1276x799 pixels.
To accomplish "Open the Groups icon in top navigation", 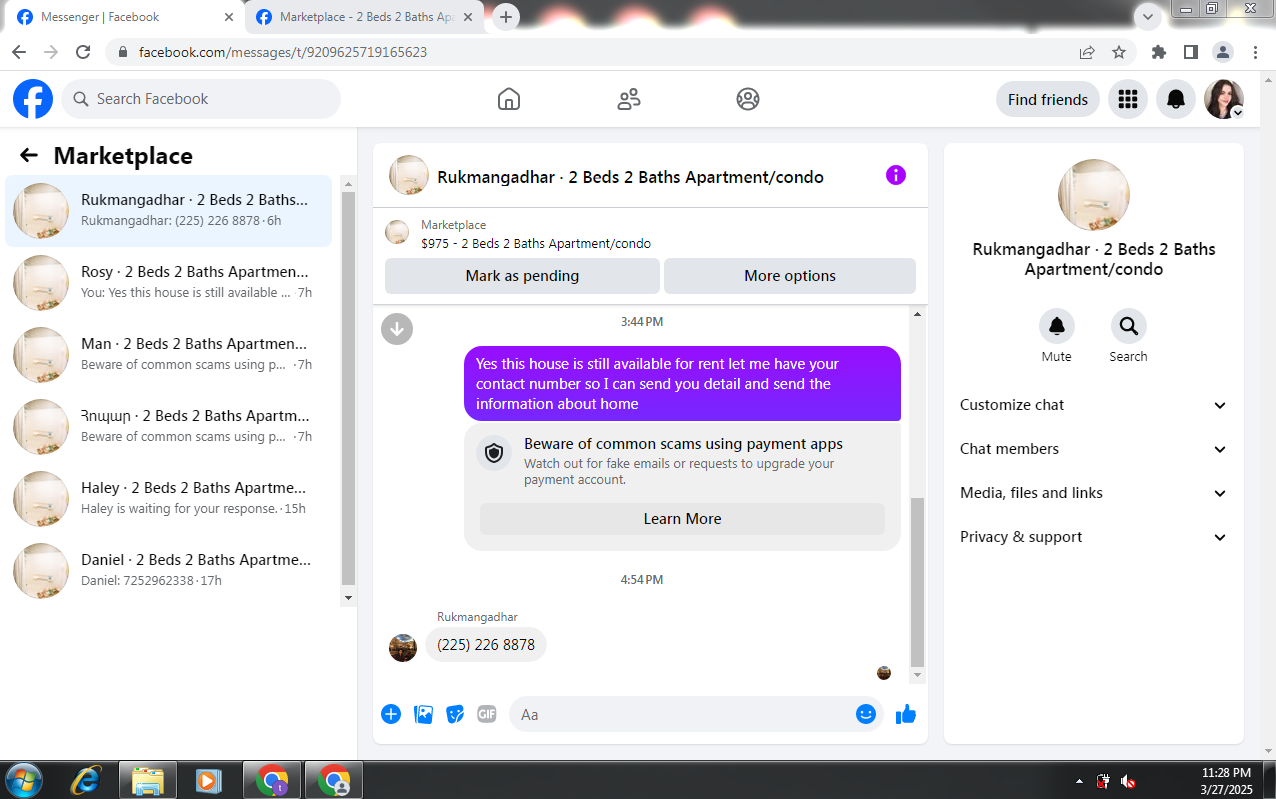I will (x=748, y=99).
